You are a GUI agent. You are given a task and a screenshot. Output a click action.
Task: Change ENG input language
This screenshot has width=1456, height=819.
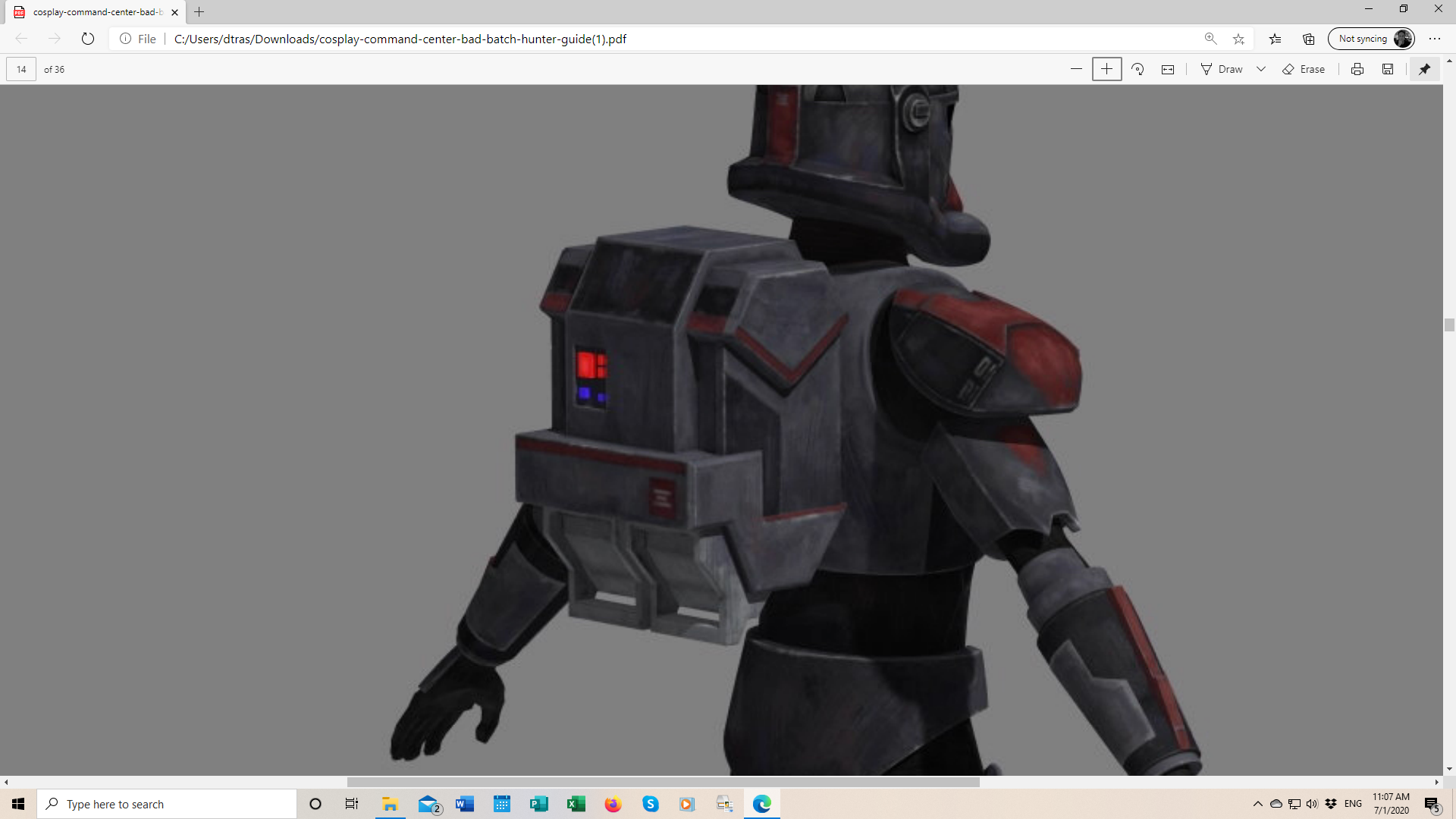[1354, 804]
